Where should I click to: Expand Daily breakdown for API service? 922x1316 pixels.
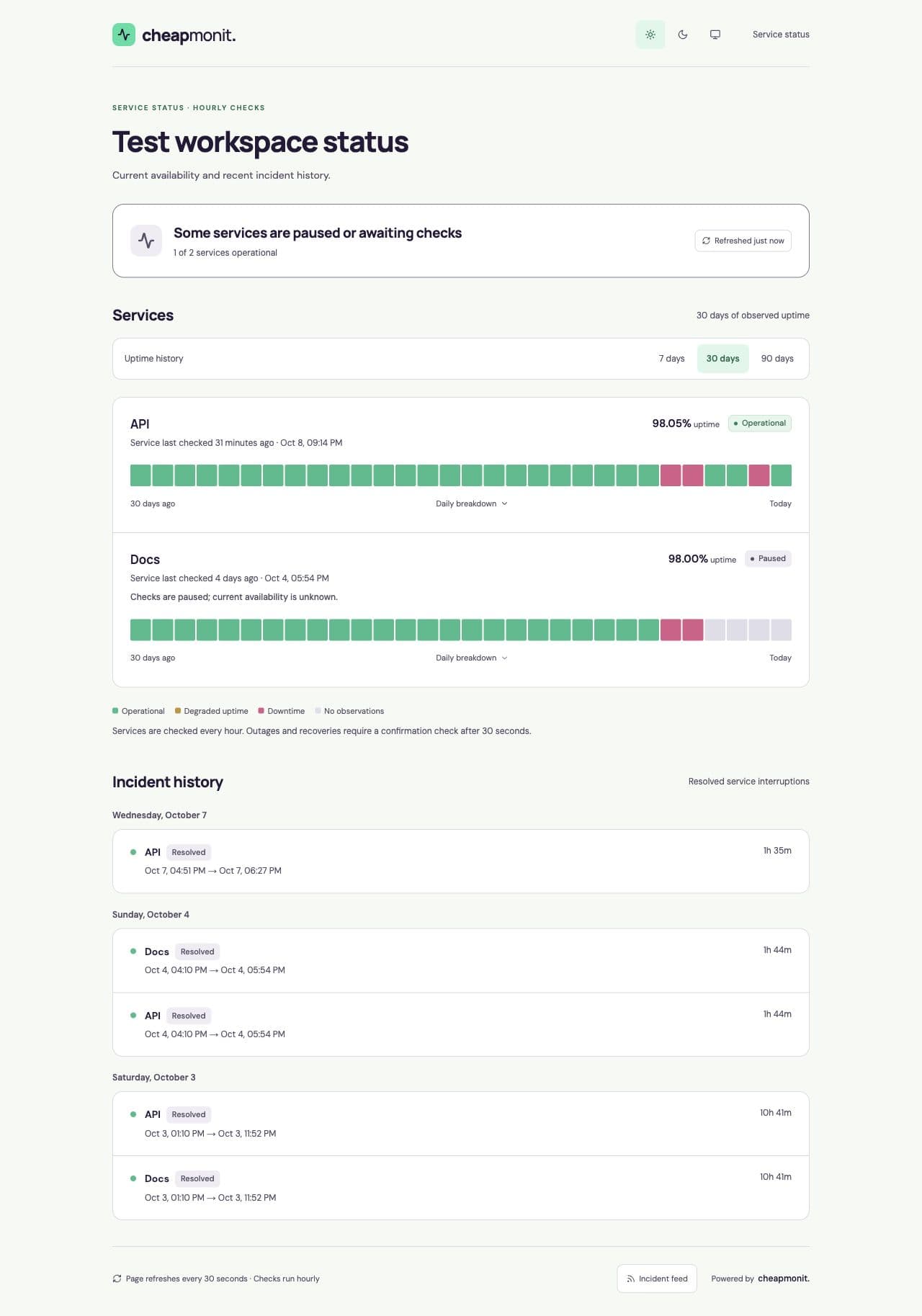[472, 503]
